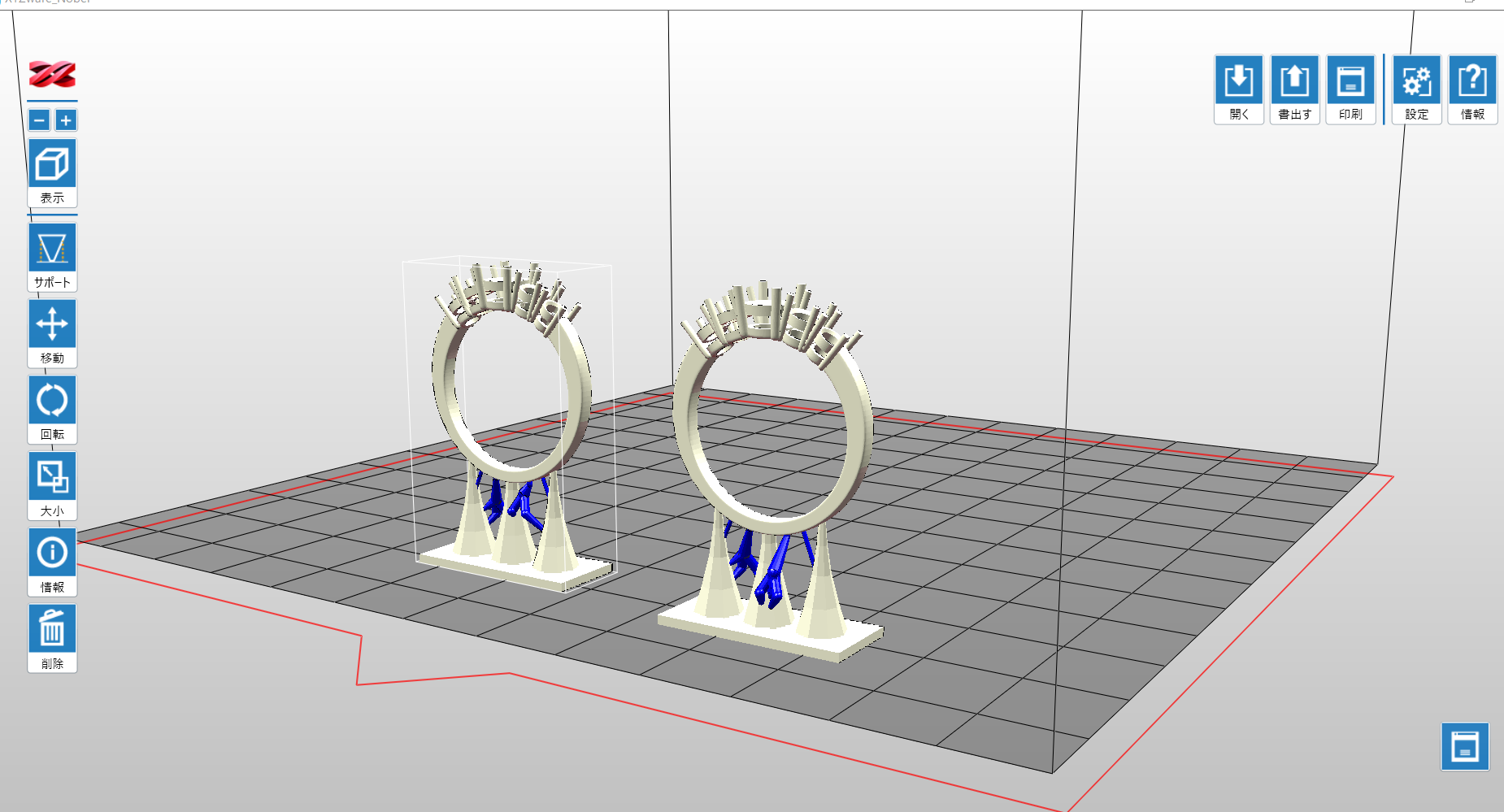Click the XYZware red logo icon
1504x812 pixels.
coord(52,75)
